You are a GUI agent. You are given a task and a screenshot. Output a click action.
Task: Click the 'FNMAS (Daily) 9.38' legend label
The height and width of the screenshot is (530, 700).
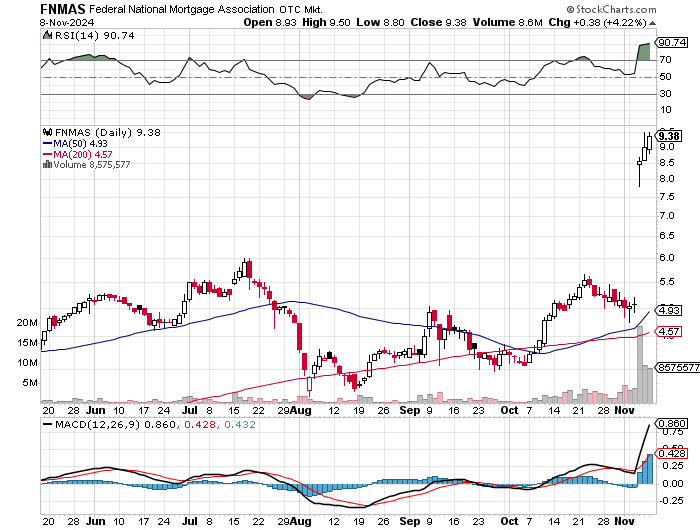click(x=108, y=132)
